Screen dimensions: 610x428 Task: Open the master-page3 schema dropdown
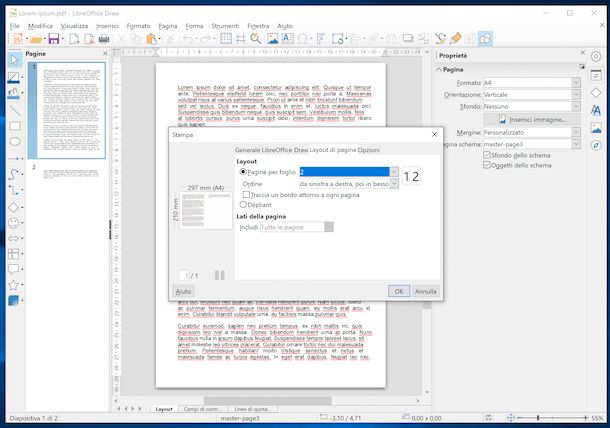tap(576, 144)
